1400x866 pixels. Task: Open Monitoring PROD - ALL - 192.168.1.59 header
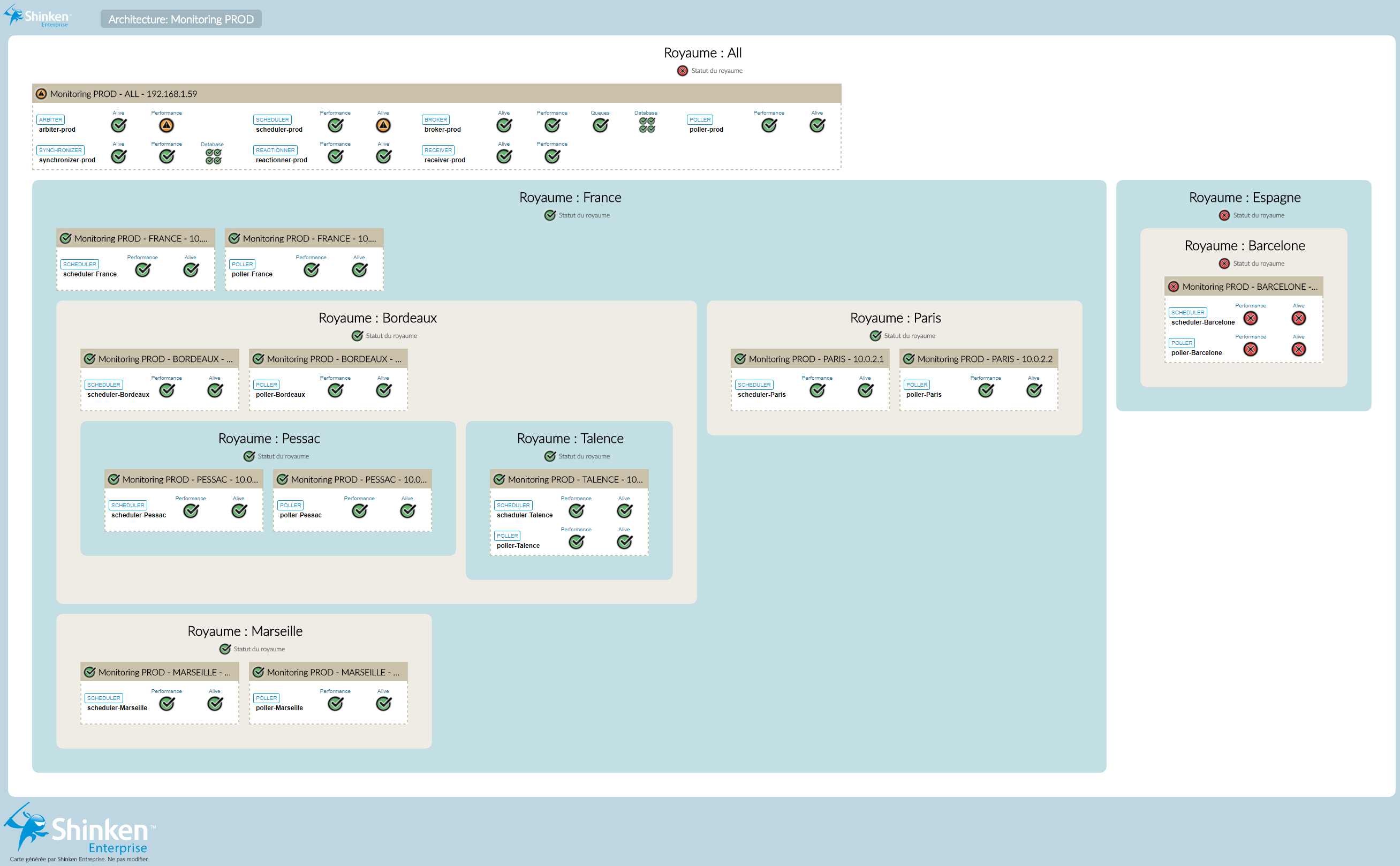[124, 94]
